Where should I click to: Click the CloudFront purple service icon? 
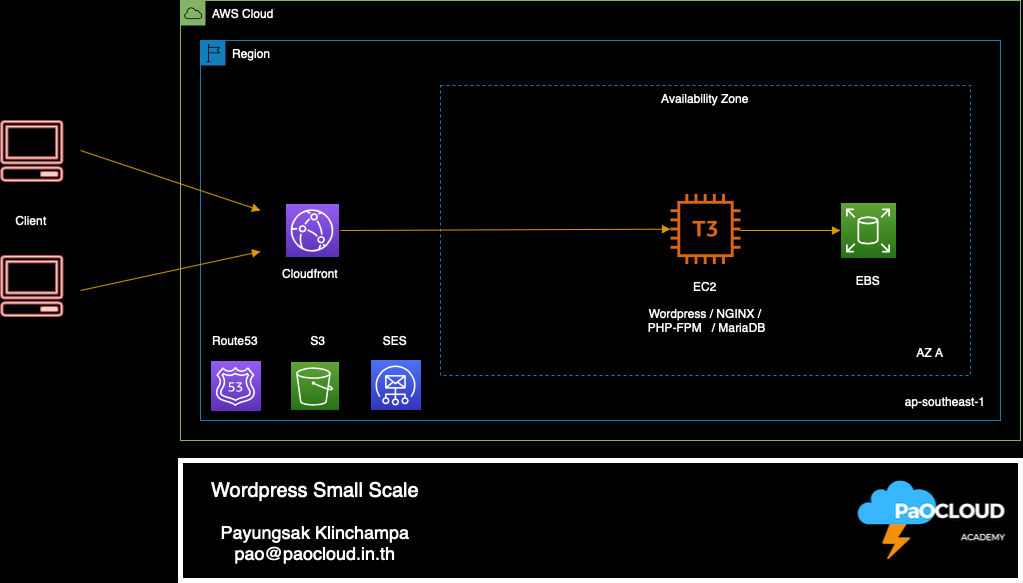pos(313,230)
